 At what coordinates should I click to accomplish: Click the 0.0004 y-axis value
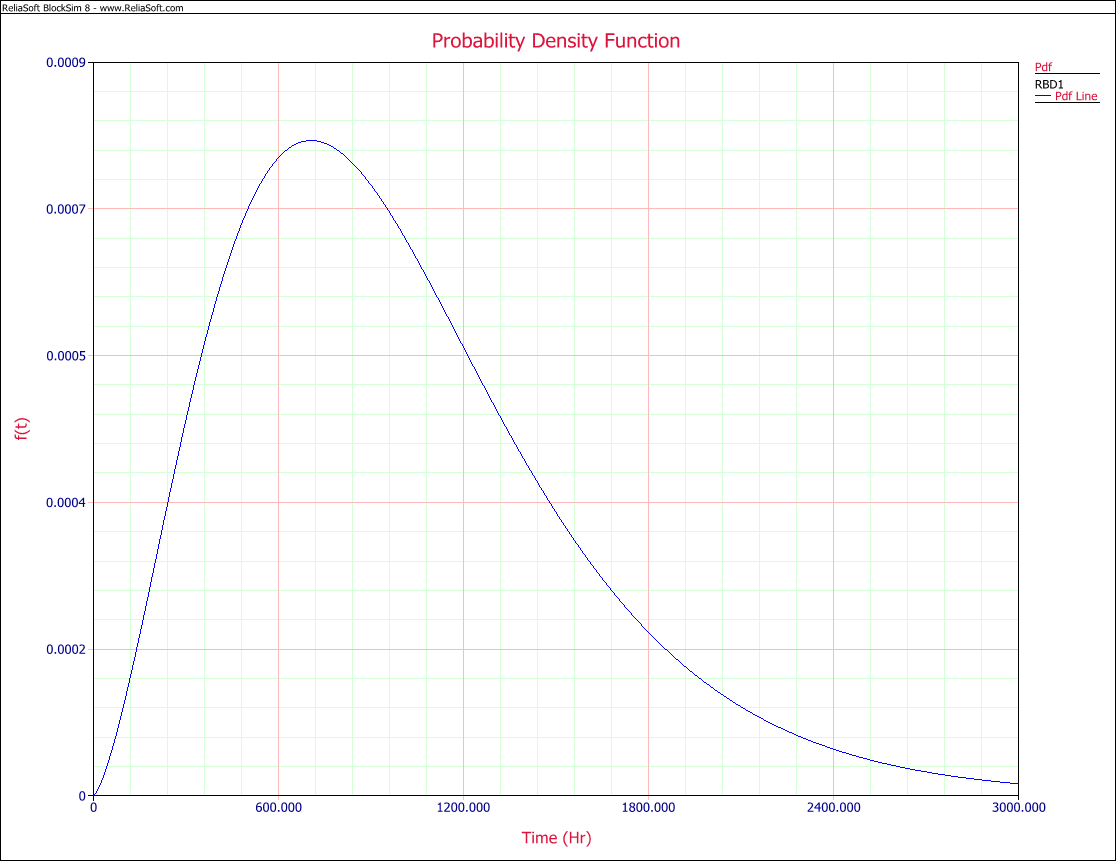coord(65,503)
